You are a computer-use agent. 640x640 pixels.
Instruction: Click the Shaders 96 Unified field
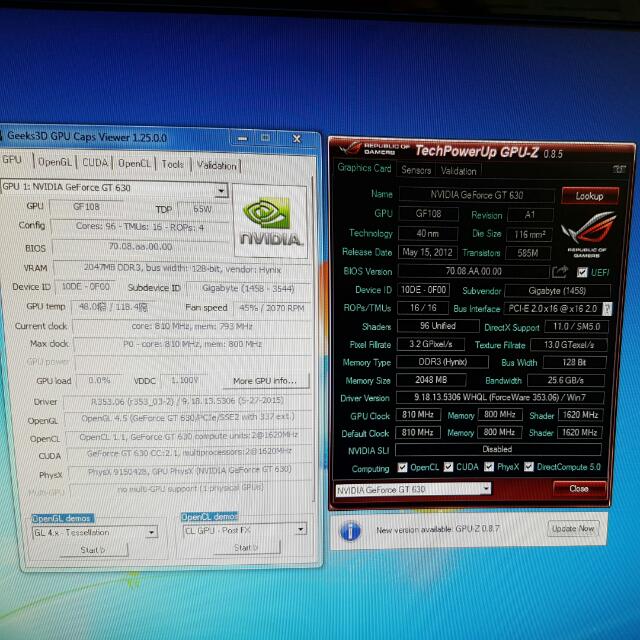point(438,326)
